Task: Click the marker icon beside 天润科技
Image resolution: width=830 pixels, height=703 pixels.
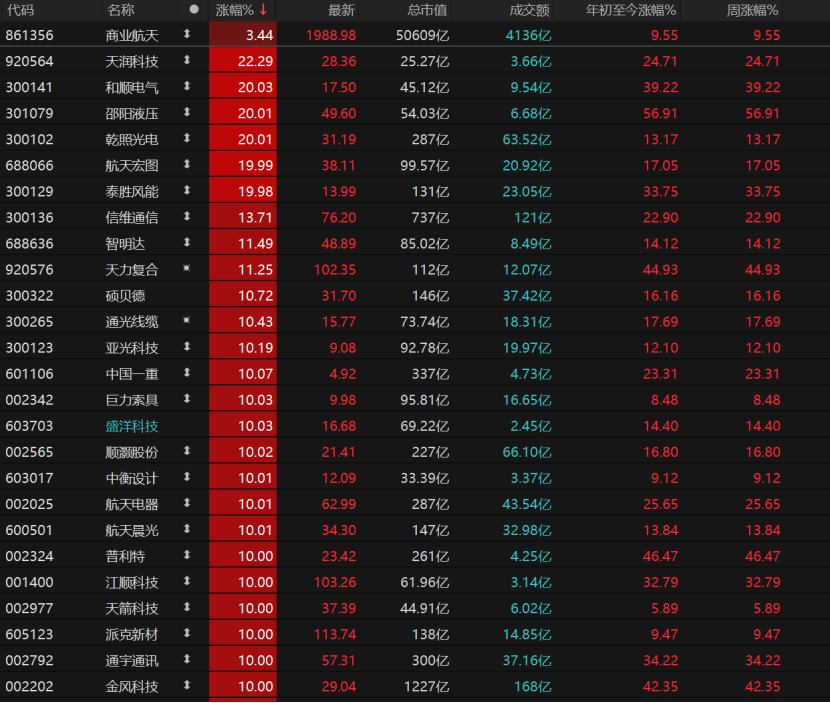Action: pos(187,61)
